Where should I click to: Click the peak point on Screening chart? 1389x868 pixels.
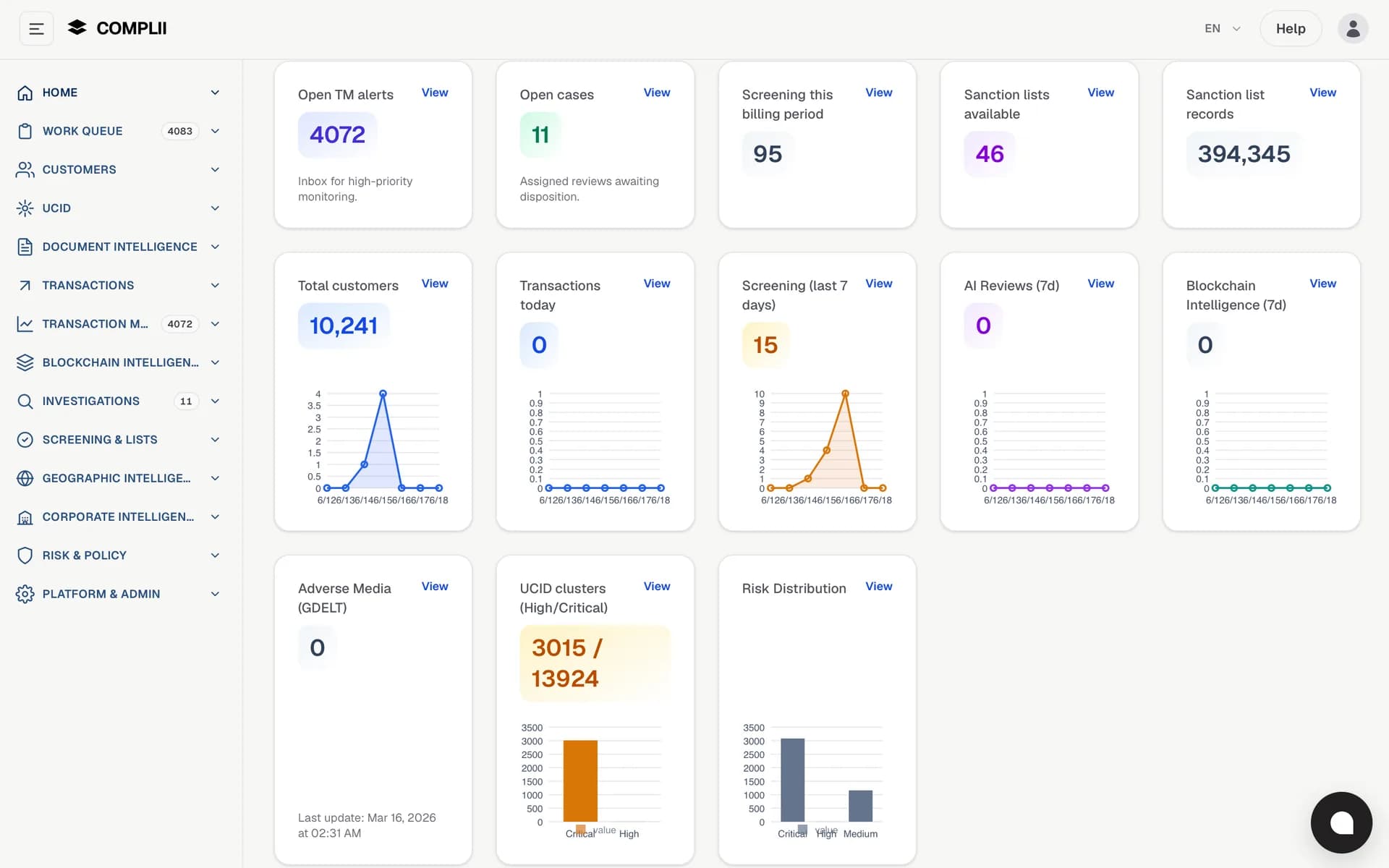click(x=845, y=393)
